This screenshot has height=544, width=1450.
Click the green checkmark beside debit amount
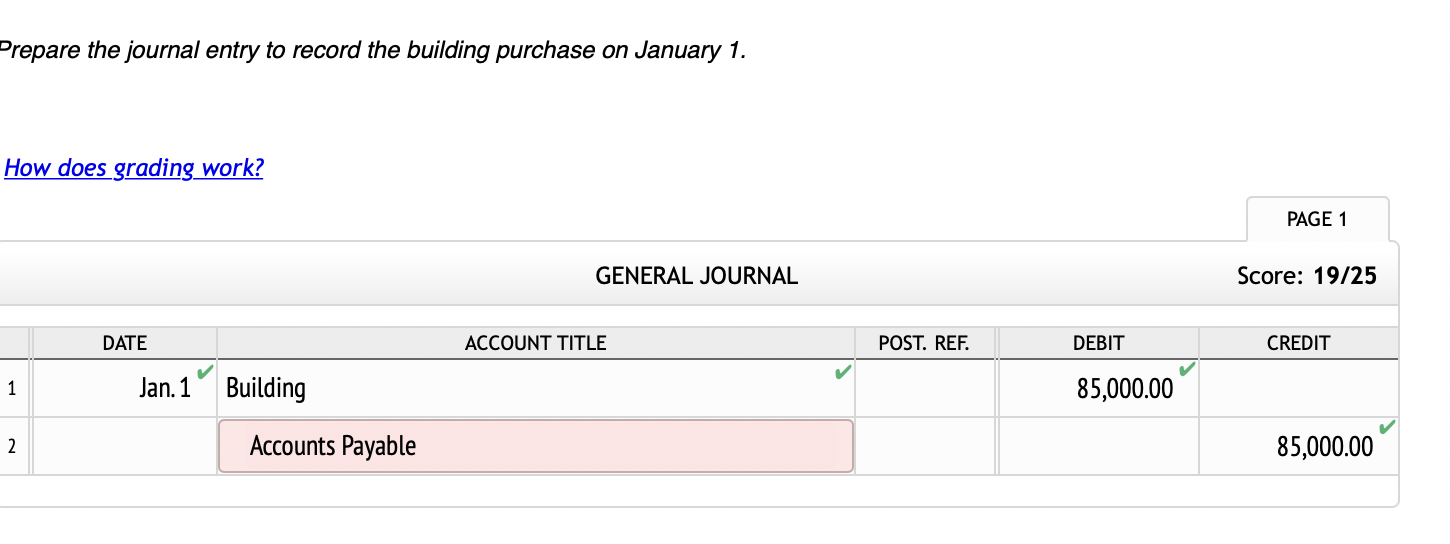[x=1186, y=370]
